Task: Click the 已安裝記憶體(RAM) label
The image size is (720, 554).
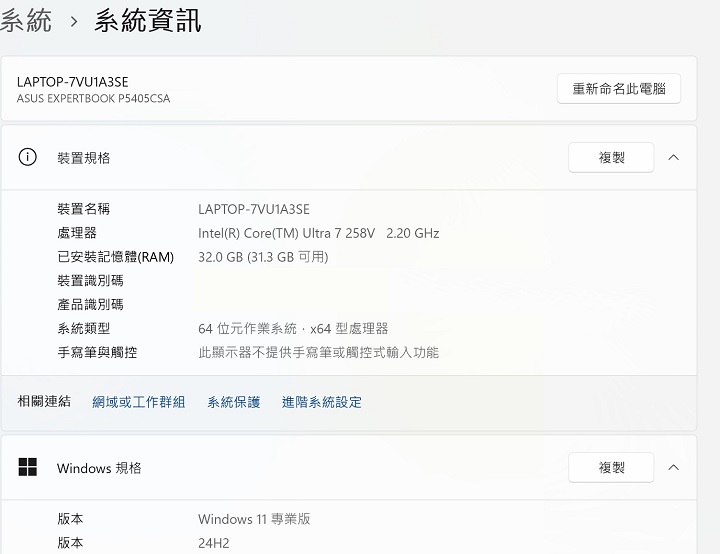Action: point(115,257)
